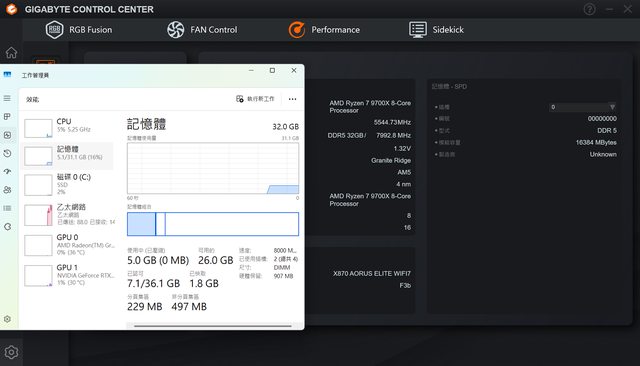Open Task Manager processes page icon

click(7, 117)
